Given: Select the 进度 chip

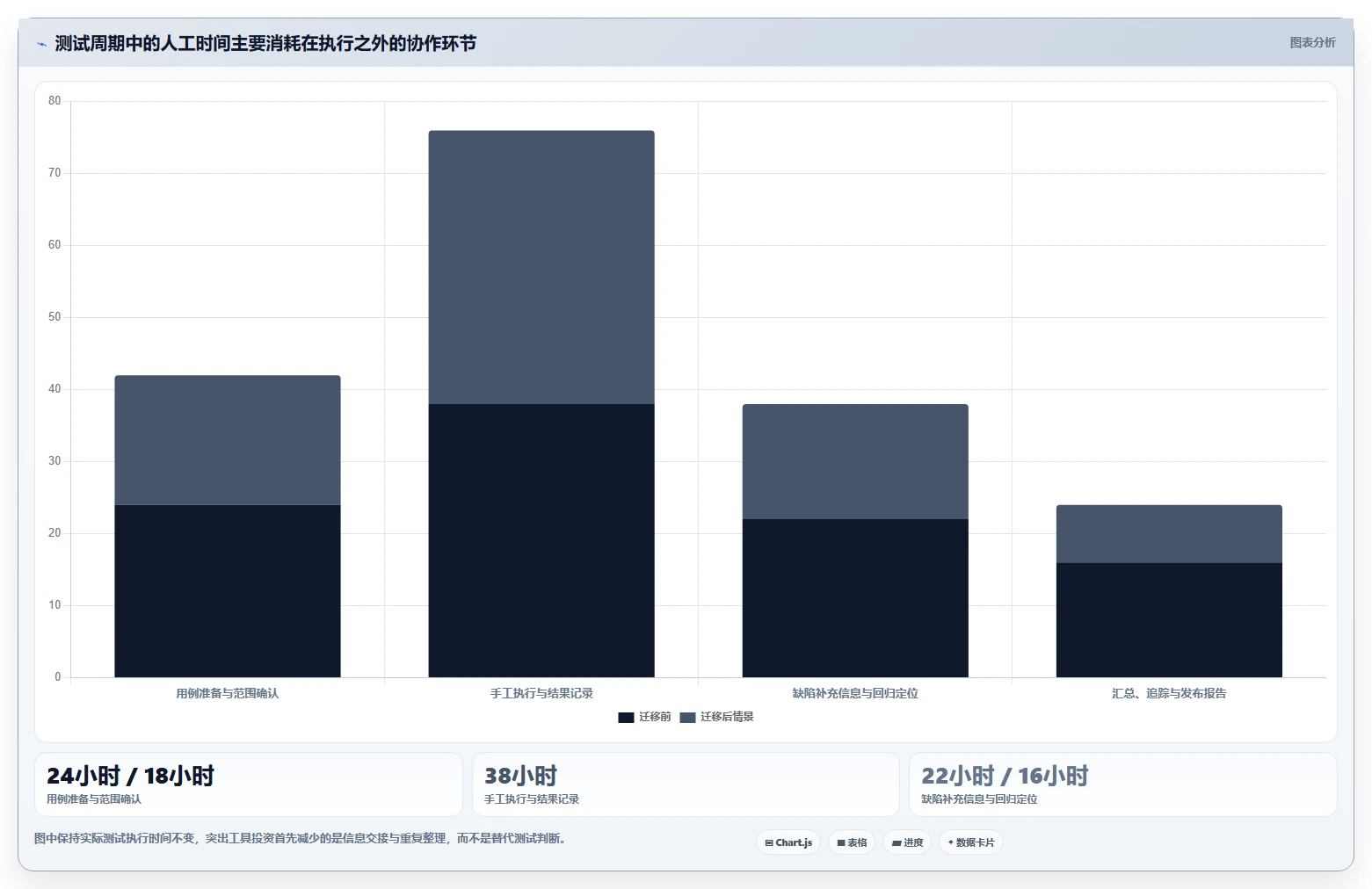Looking at the screenshot, I should (907, 842).
